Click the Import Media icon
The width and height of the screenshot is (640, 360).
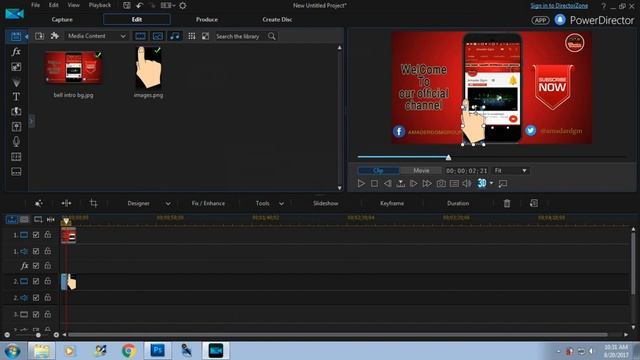click(40, 36)
